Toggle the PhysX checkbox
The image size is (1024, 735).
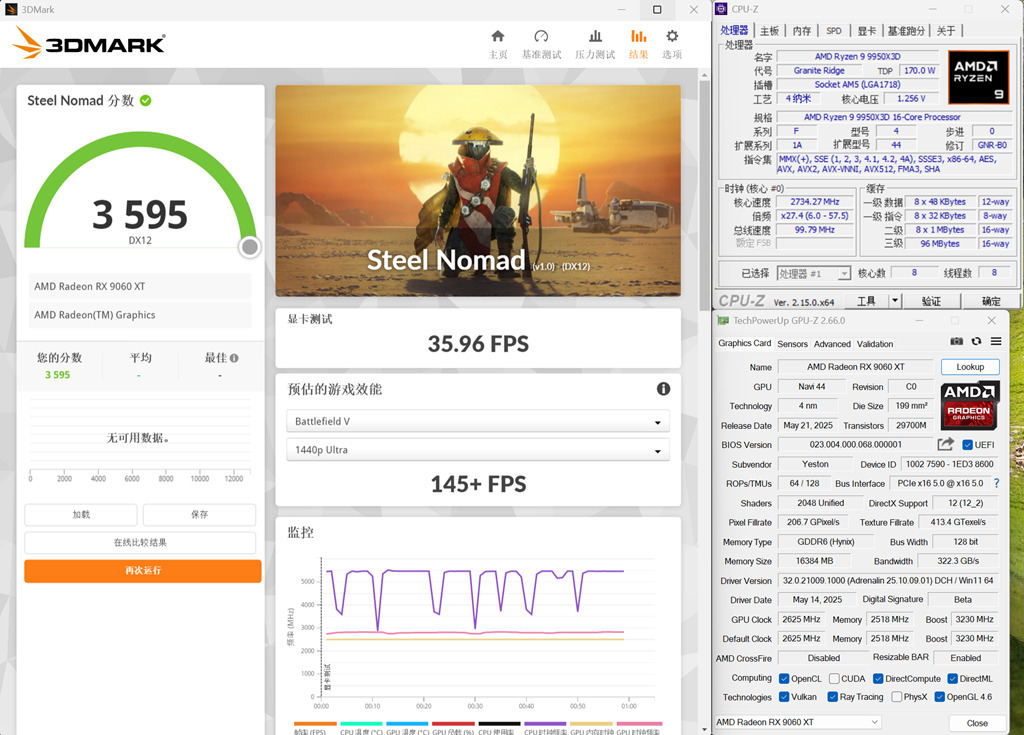click(896, 697)
